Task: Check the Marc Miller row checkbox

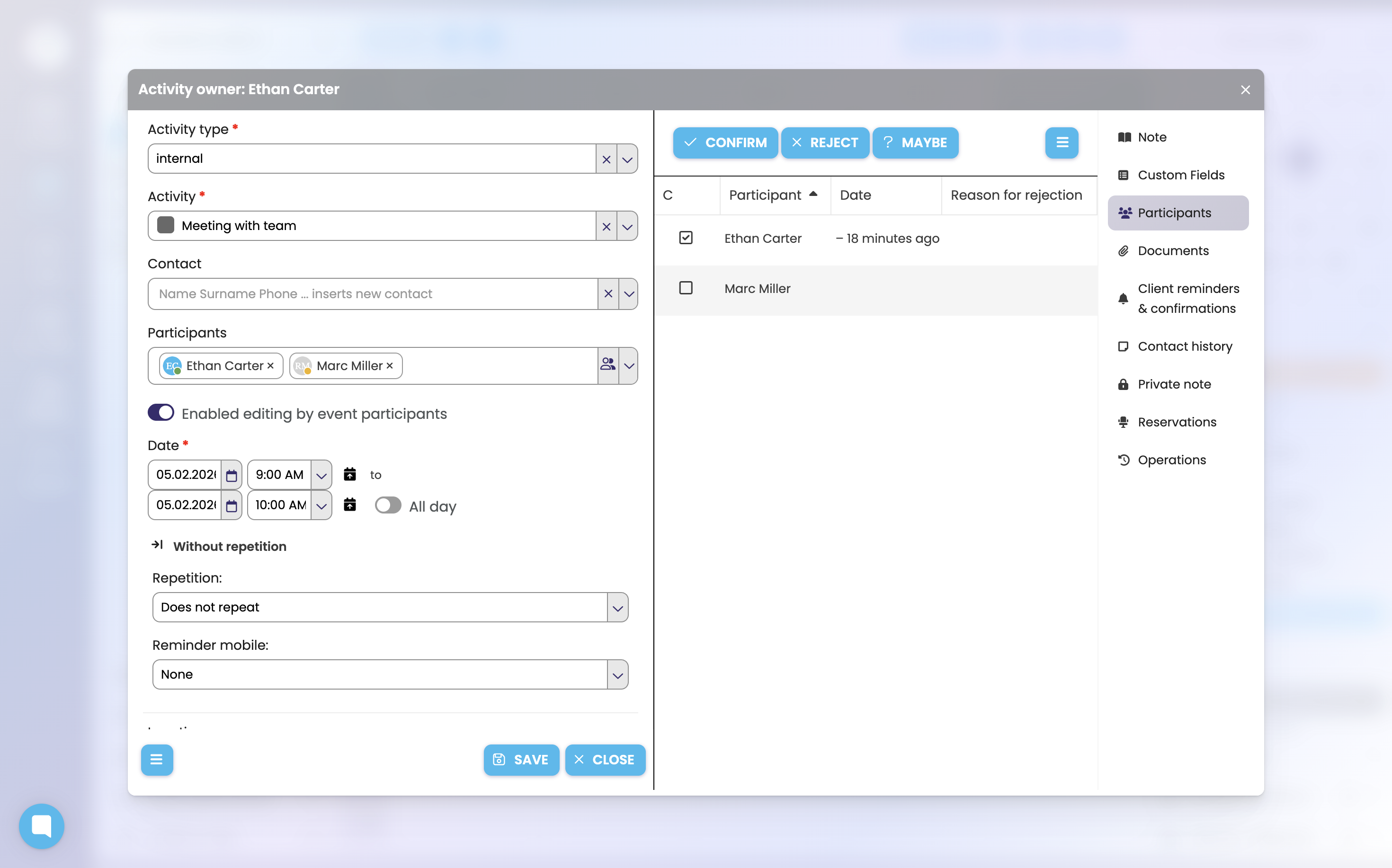Action: [686, 288]
